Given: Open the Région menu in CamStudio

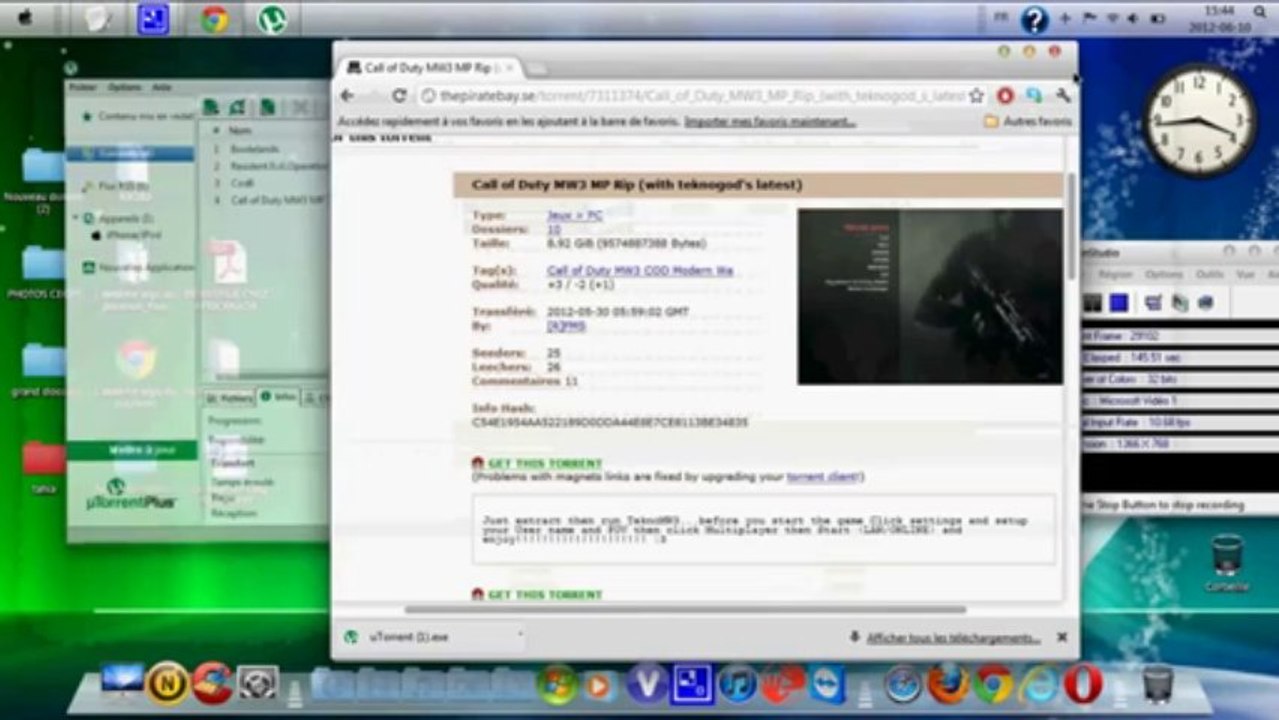Looking at the screenshot, I should [x=1115, y=274].
